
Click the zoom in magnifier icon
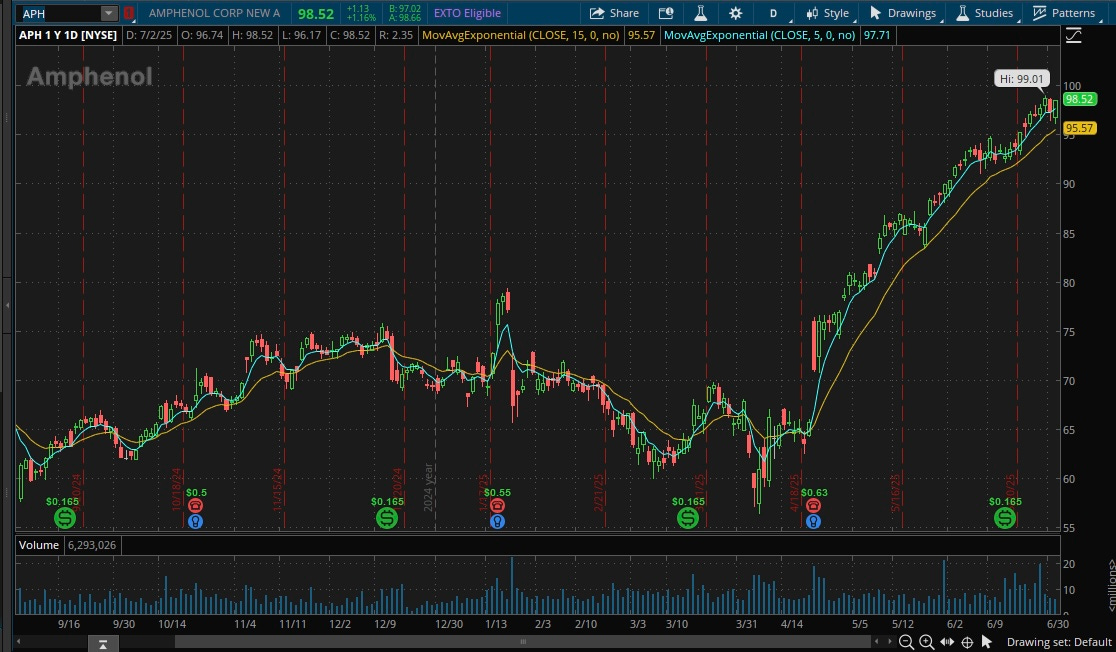pyautogui.click(x=926, y=642)
